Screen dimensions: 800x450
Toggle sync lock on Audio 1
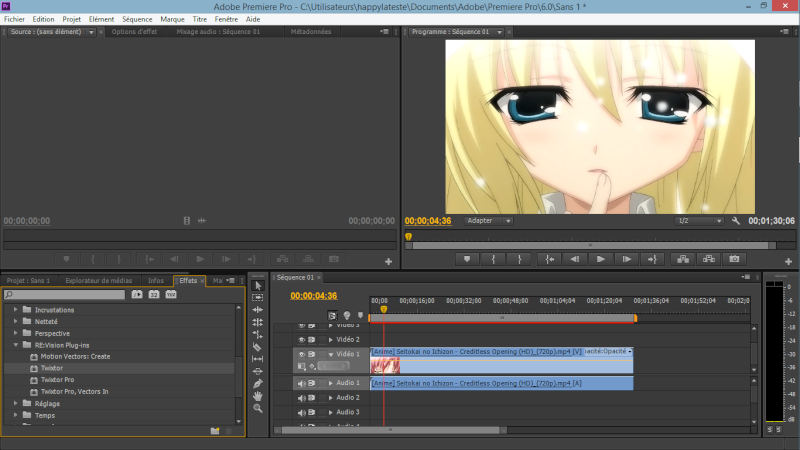[x=311, y=383]
